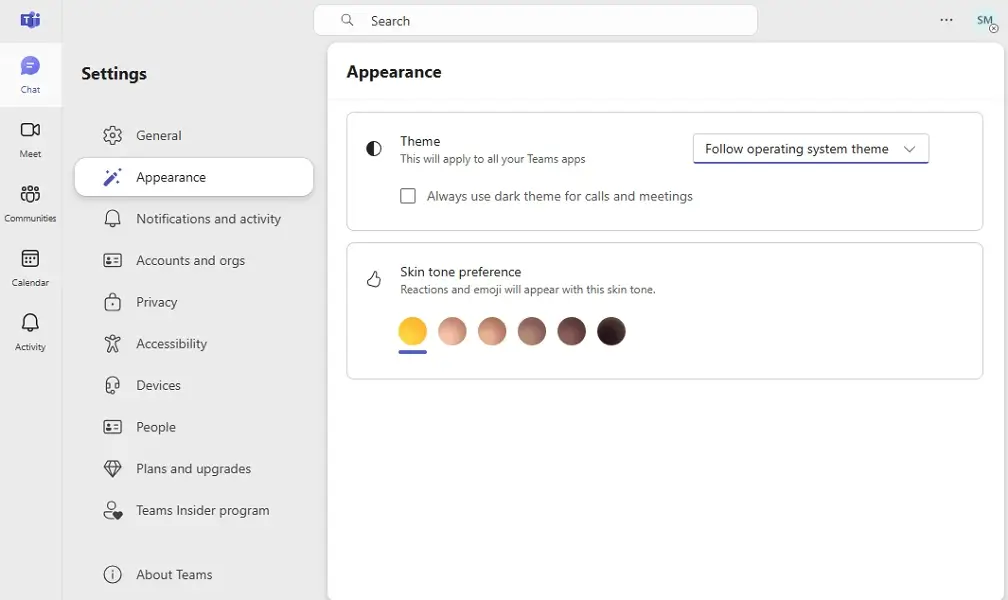Go to Notifications and activity settings

coord(194,219)
